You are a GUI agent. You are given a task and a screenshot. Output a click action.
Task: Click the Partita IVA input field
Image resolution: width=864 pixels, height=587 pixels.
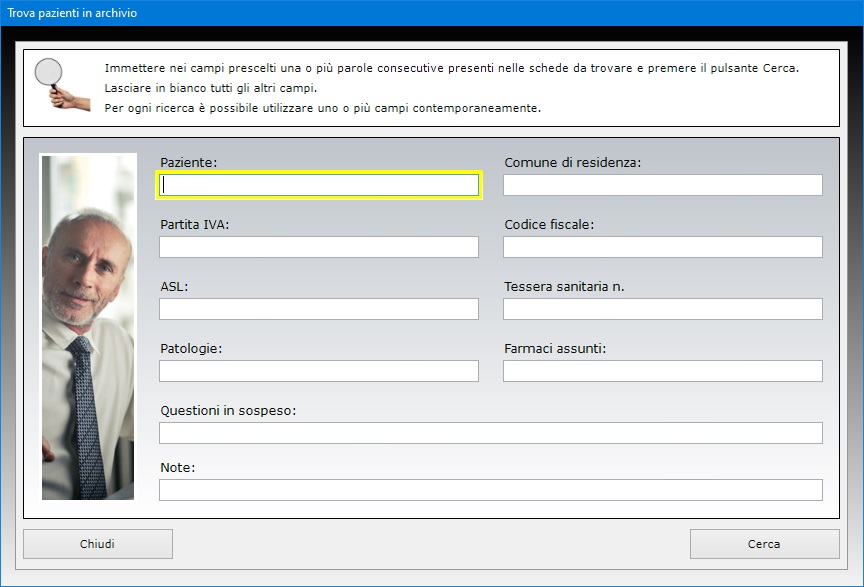(319, 247)
